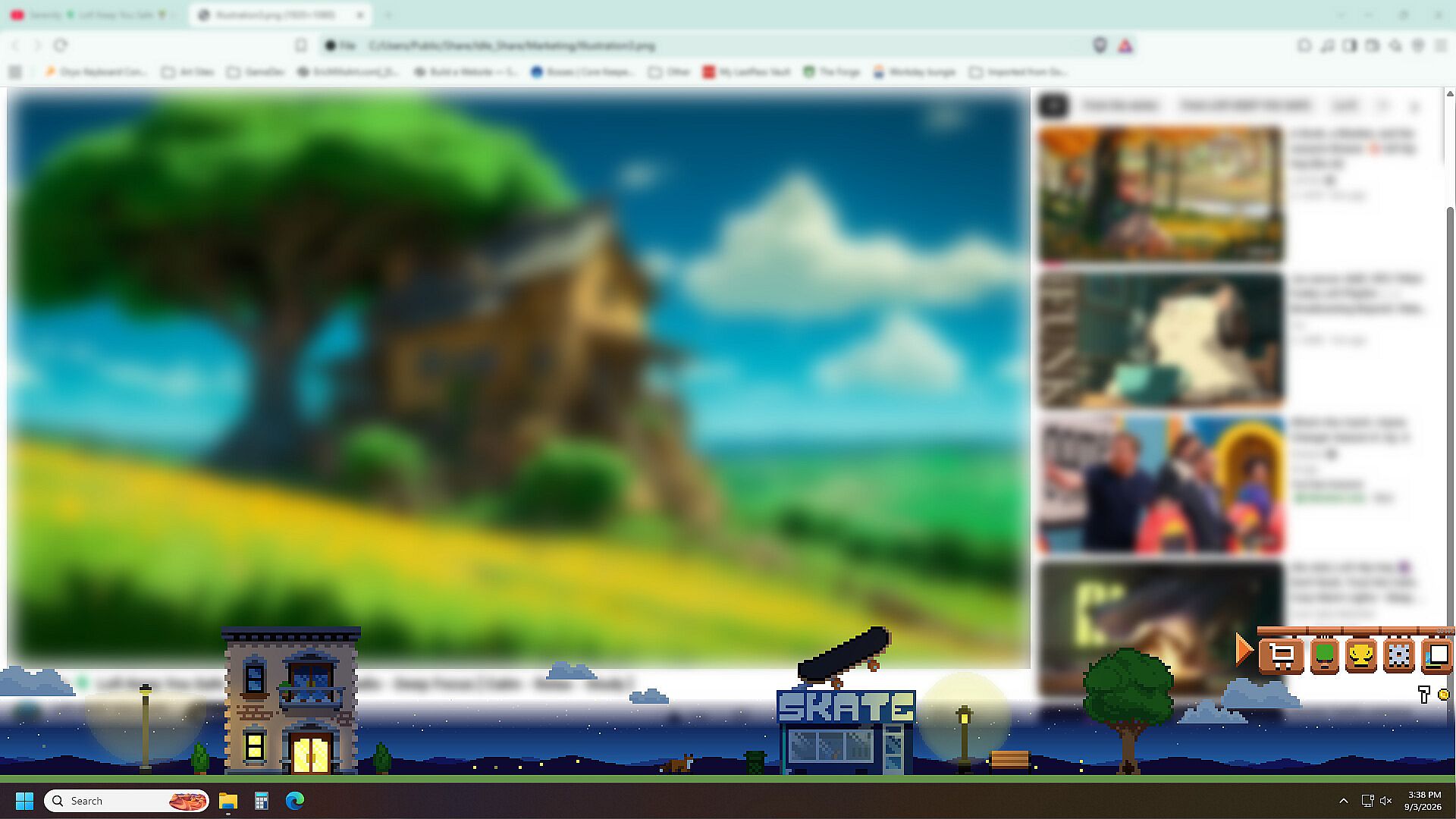Open the Windows Start menu
The width and height of the screenshot is (1456, 819).
tap(24, 801)
